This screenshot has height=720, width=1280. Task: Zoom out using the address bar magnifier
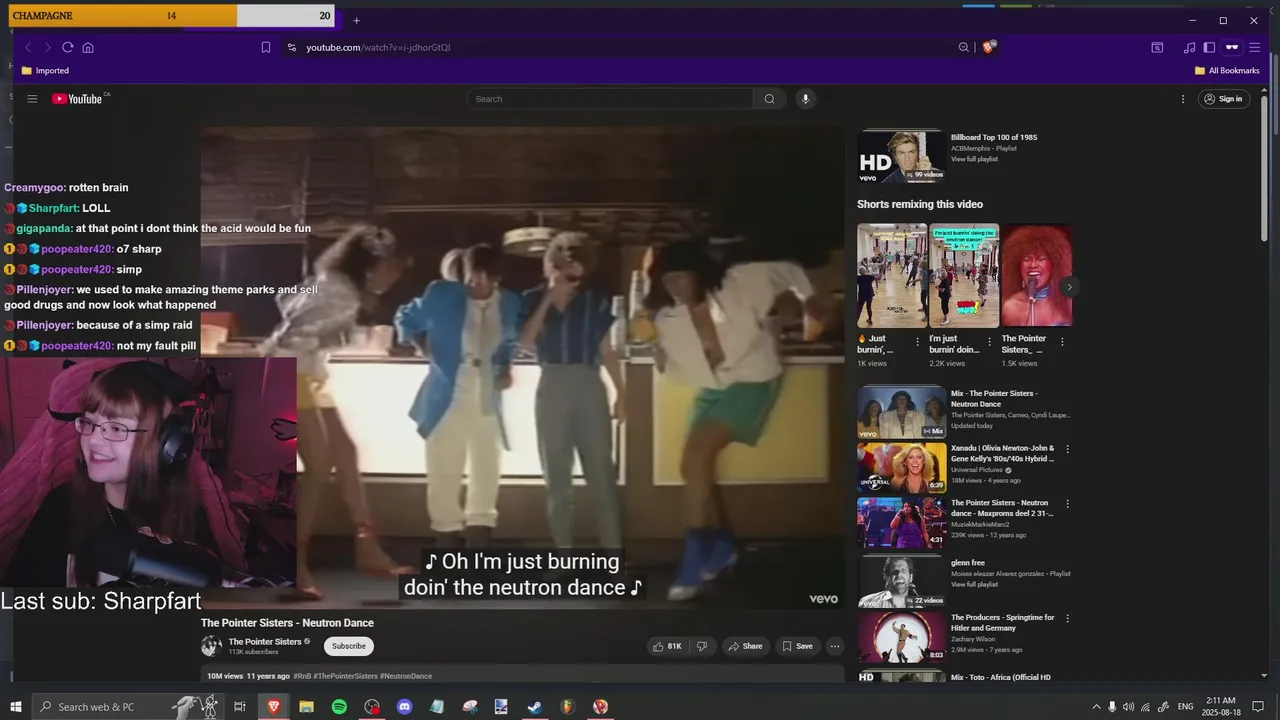tap(964, 47)
